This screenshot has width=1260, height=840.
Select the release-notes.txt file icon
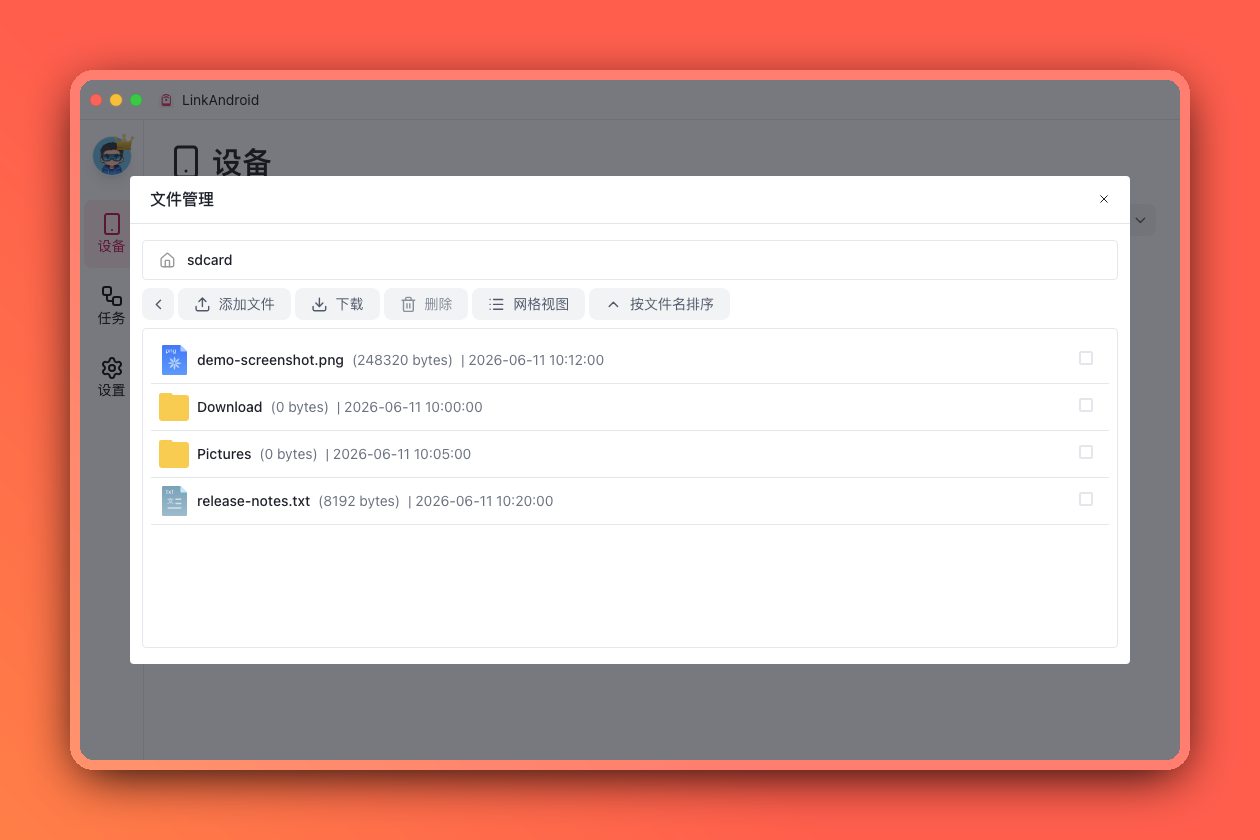point(174,501)
